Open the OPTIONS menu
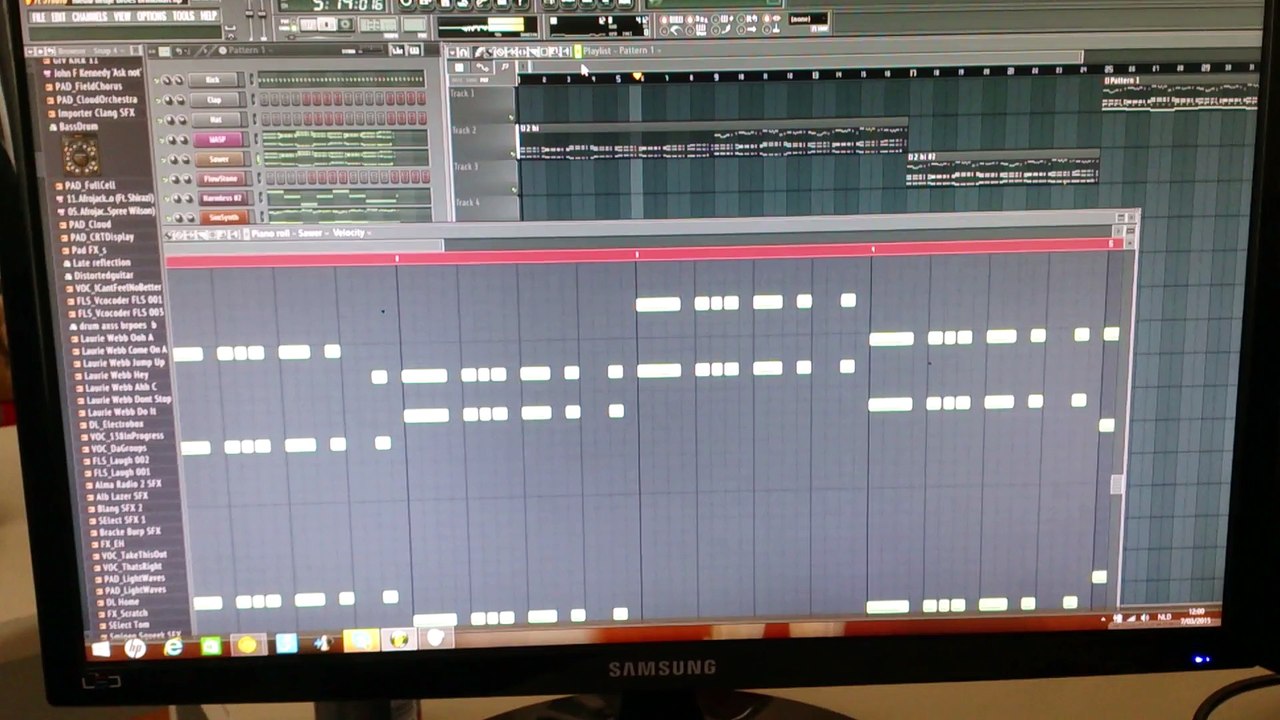The width and height of the screenshot is (1280, 720). tap(152, 17)
